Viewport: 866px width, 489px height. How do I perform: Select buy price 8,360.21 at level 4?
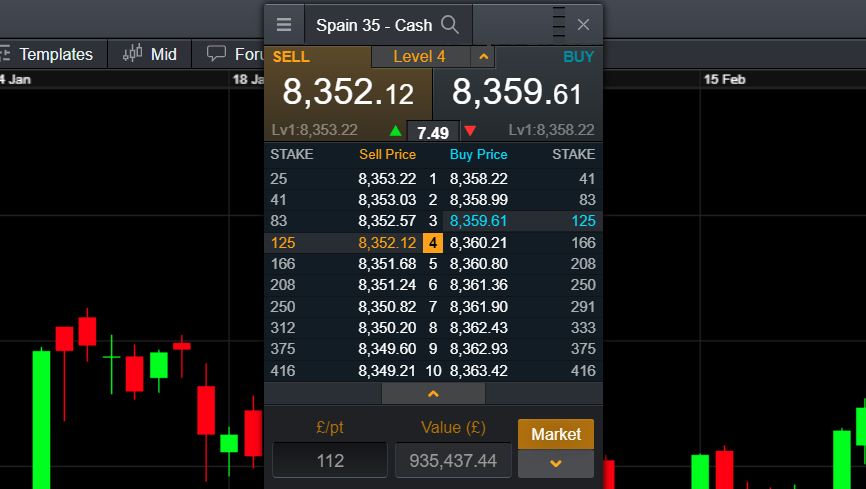(479, 243)
